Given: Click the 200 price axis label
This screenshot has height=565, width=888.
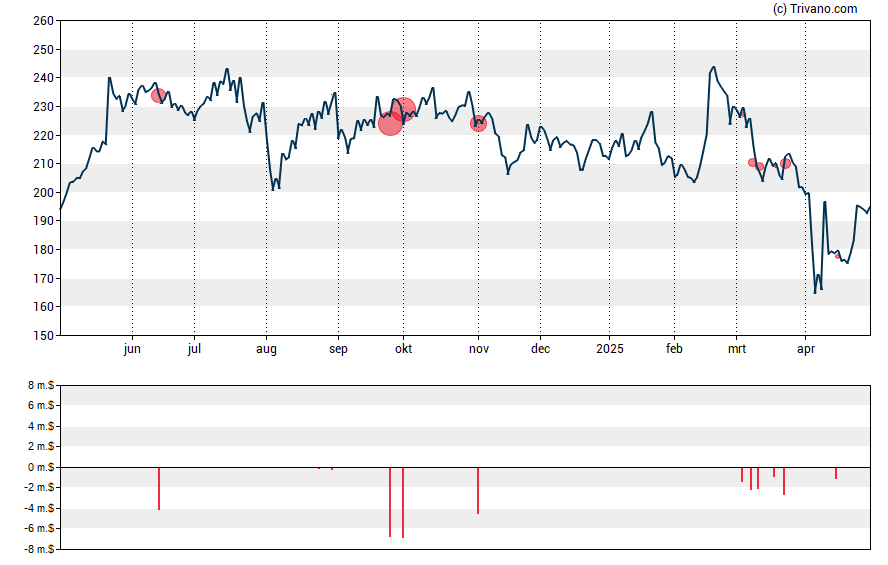Looking at the screenshot, I should click(44, 192).
